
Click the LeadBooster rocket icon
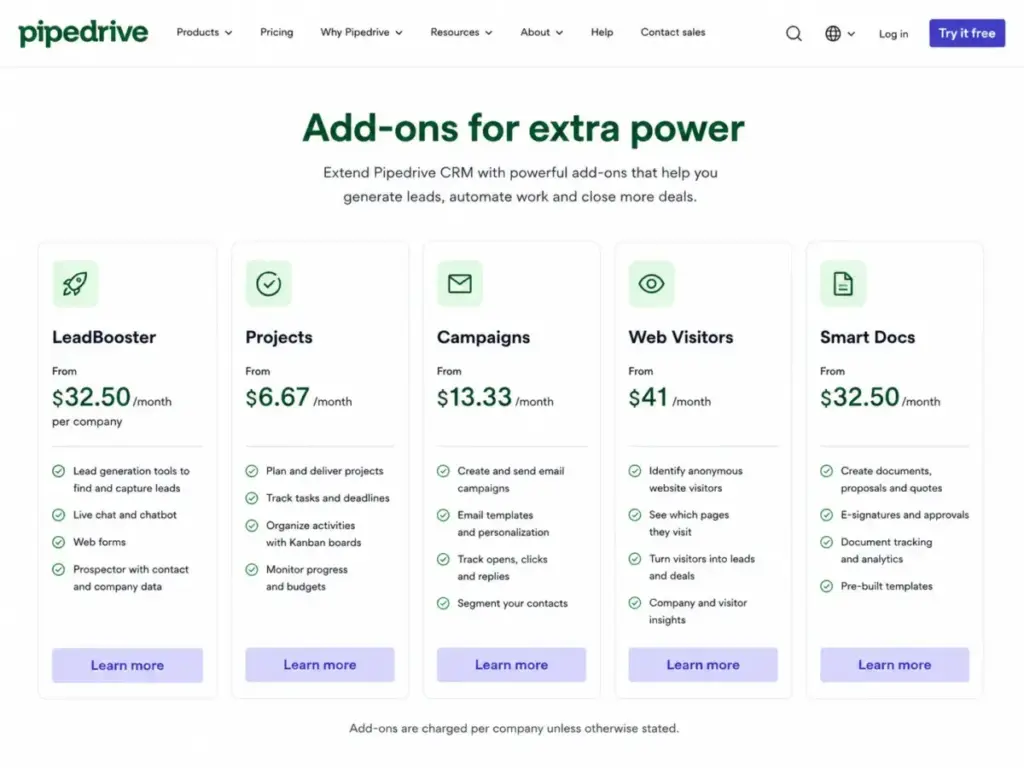(75, 283)
